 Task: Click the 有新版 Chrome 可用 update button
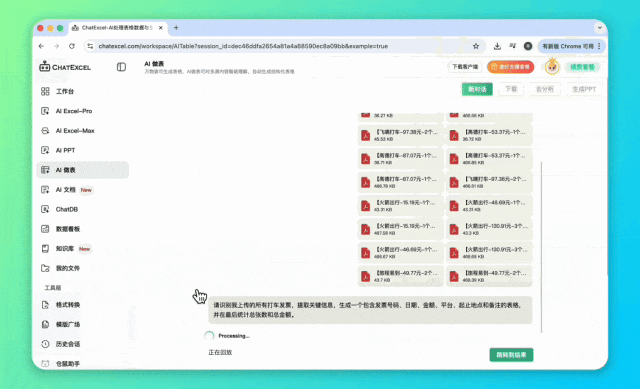click(x=571, y=46)
